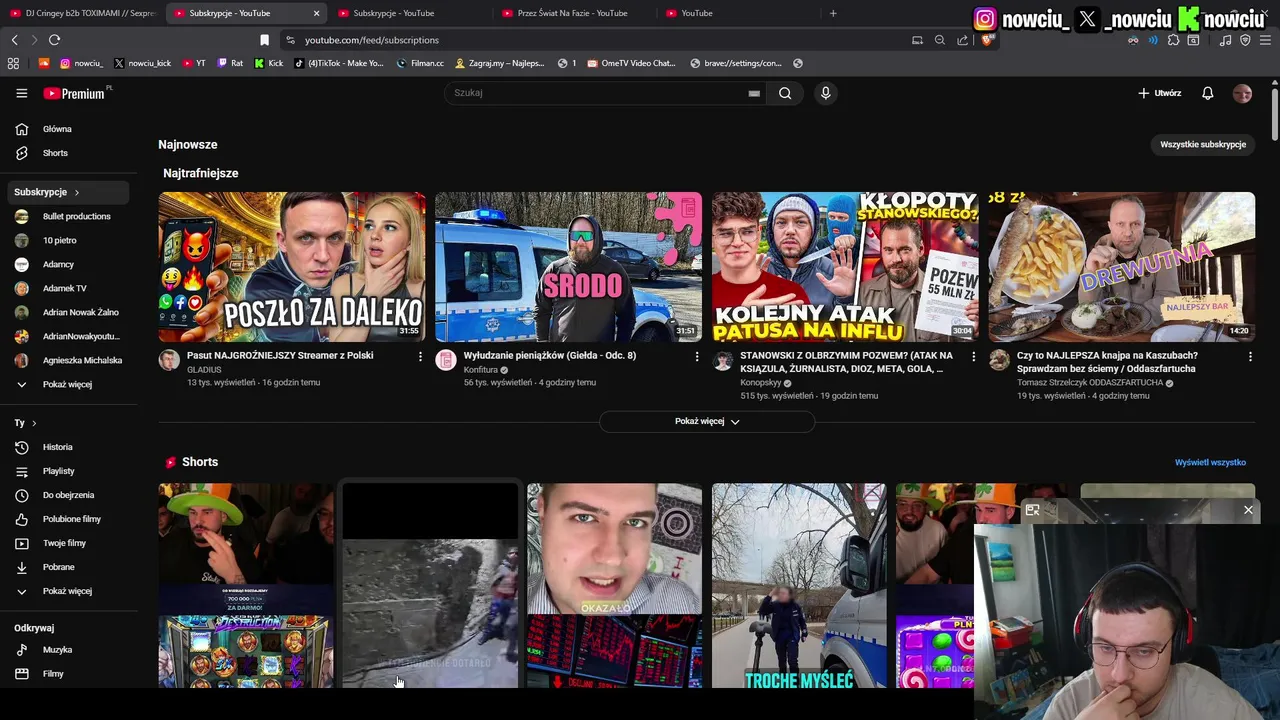1280x720 pixels.
Task: Open the Kick bookmark
Action: (x=268, y=63)
